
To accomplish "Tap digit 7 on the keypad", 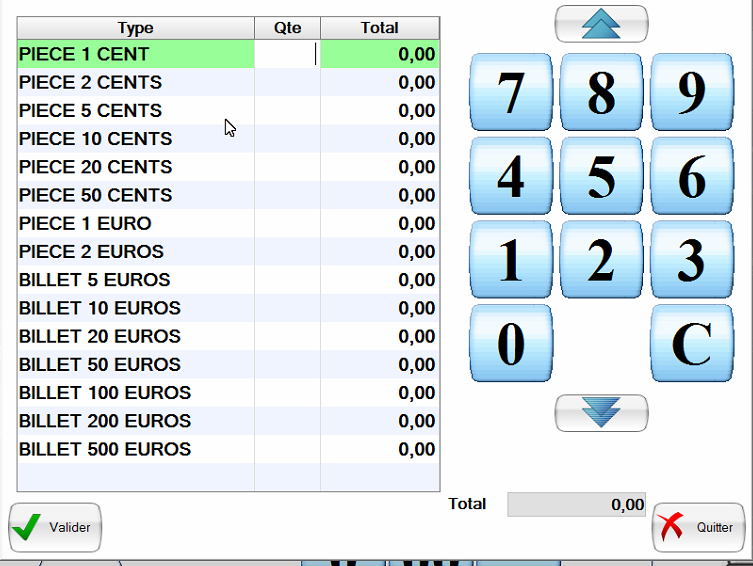I will pyautogui.click(x=510, y=93).
